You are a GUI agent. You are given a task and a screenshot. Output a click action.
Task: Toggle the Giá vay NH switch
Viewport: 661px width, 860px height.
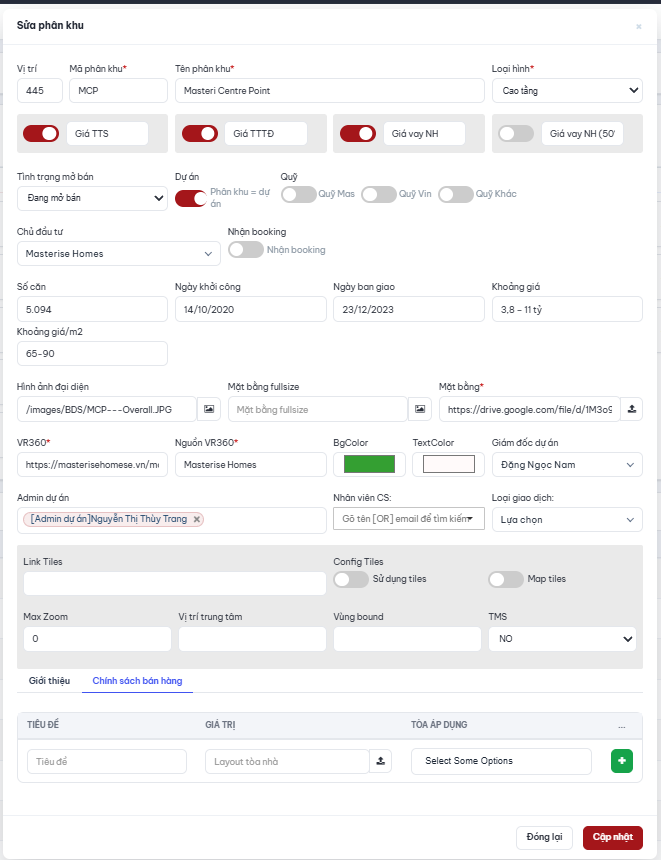point(358,134)
